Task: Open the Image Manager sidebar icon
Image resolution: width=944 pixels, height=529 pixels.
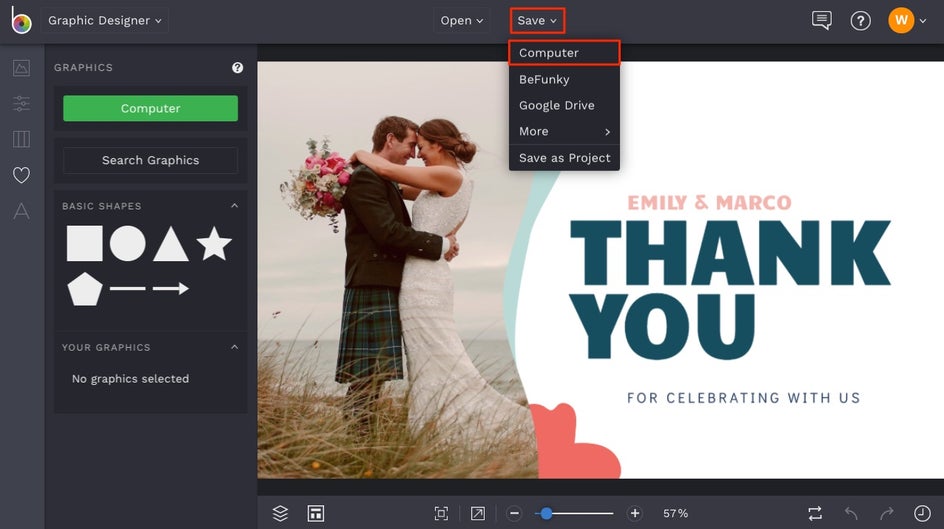Action: pyautogui.click(x=21, y=68)
